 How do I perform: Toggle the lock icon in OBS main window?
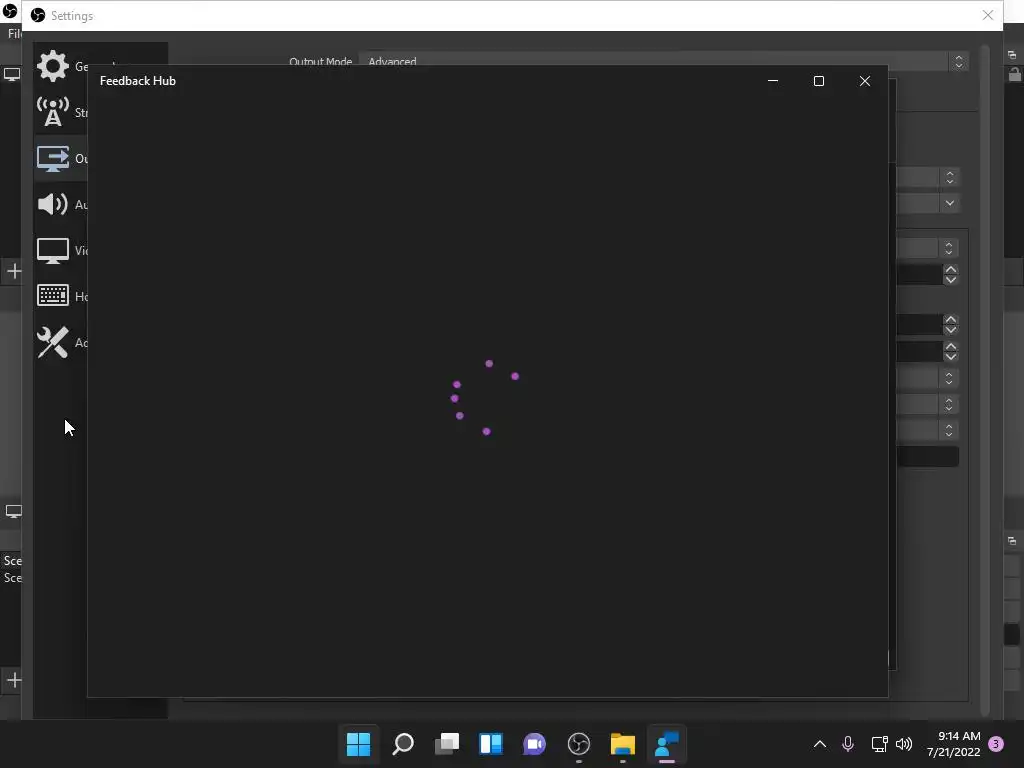click(1014, 74)
